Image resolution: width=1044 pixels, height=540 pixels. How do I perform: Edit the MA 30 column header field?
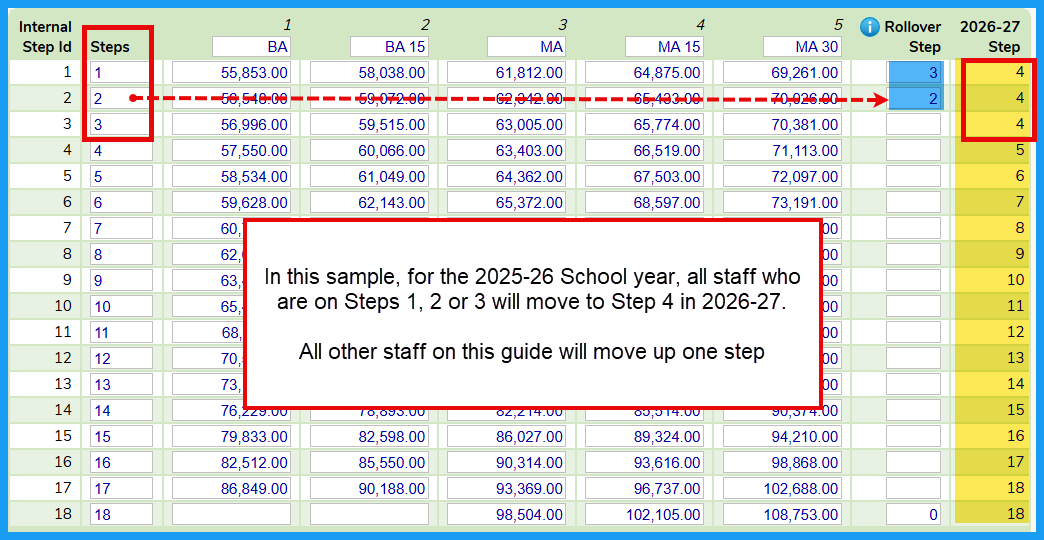tap(802, 47)
